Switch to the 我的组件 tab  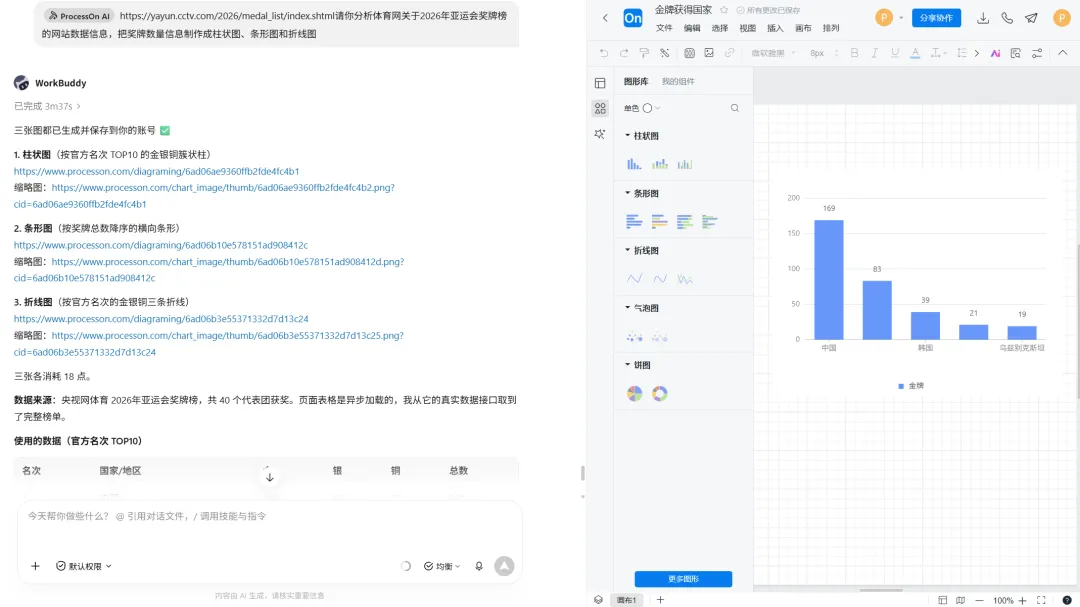(678, 81)
